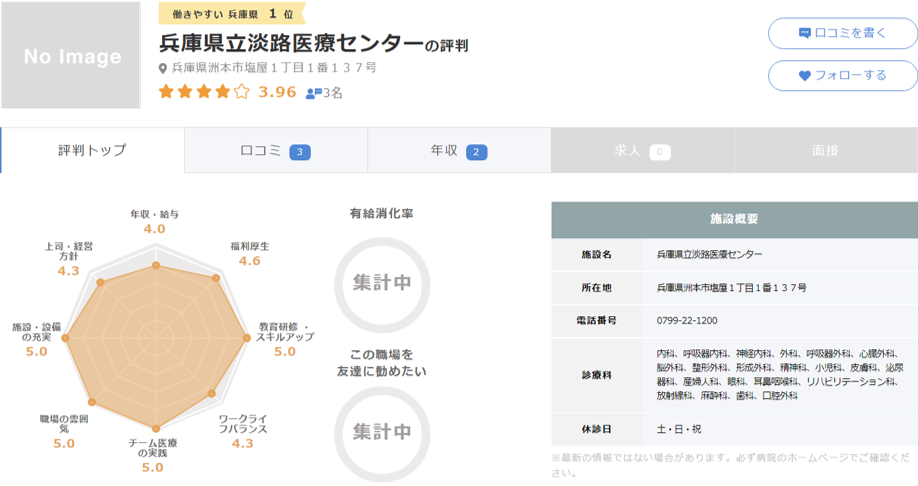The width and height of the screenshot is (918, 486).
Task: Click the 休診日 row label
Action: (x=597, y=429)
